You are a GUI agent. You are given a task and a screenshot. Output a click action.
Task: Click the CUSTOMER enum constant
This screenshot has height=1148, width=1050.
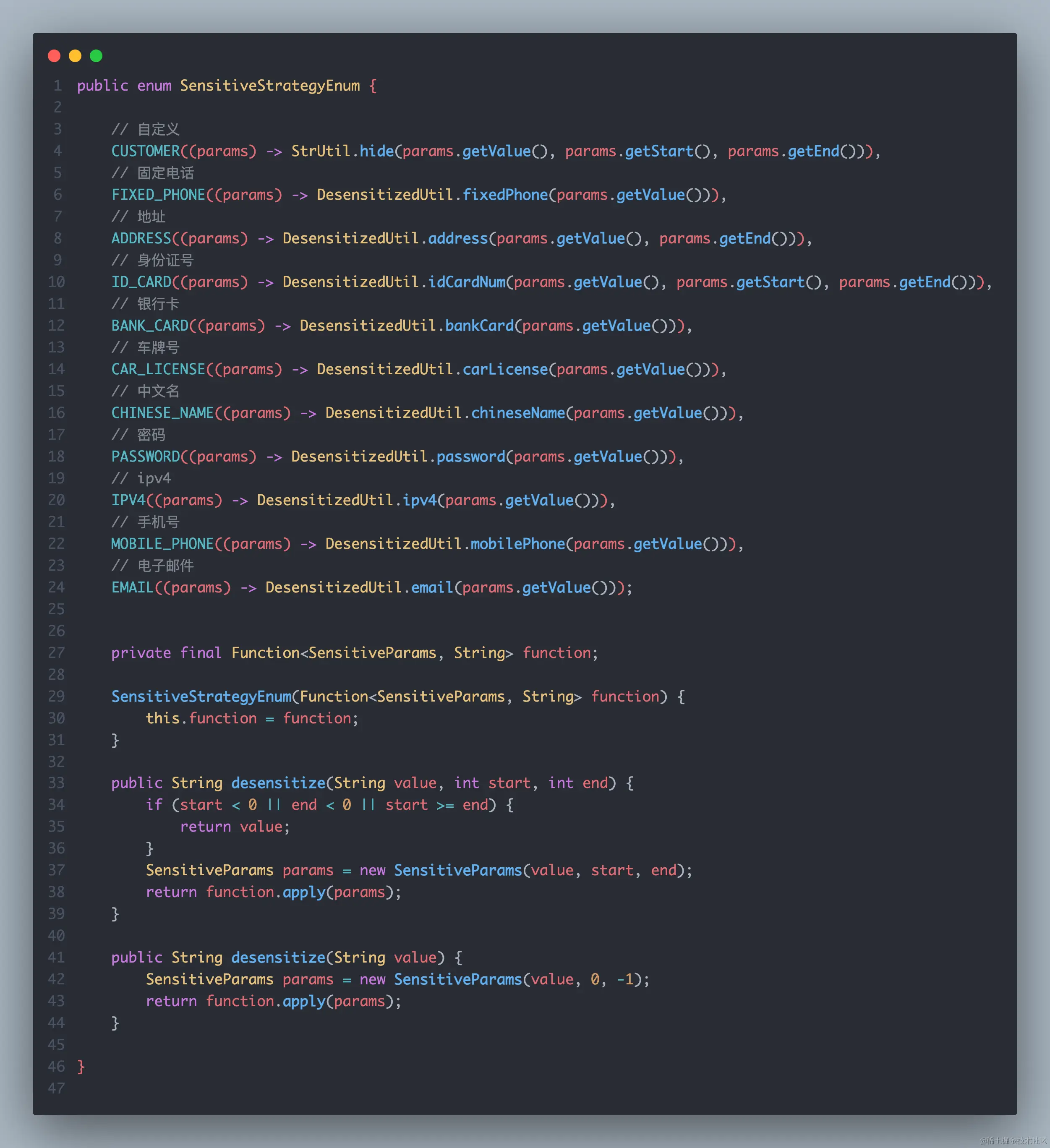click(x=145, y=151)
